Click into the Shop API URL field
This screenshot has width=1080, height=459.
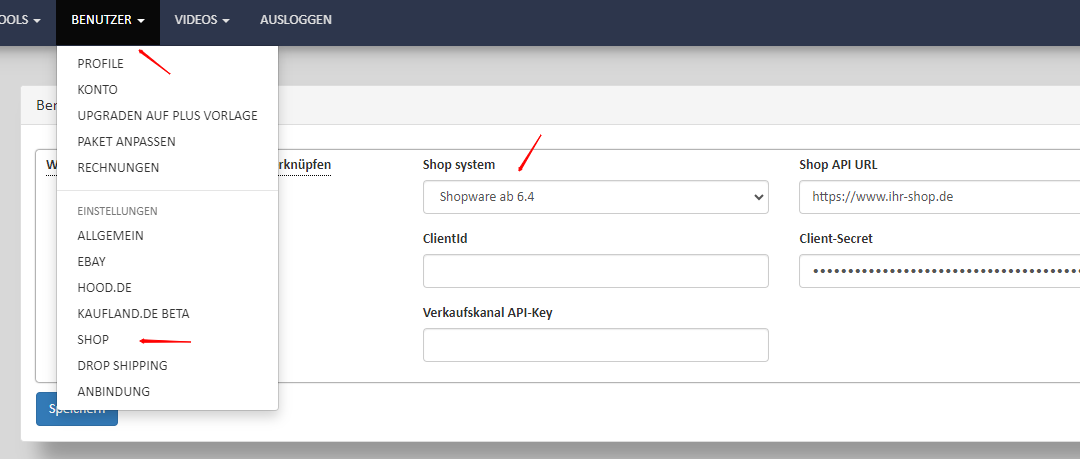(x=939, y=197)
